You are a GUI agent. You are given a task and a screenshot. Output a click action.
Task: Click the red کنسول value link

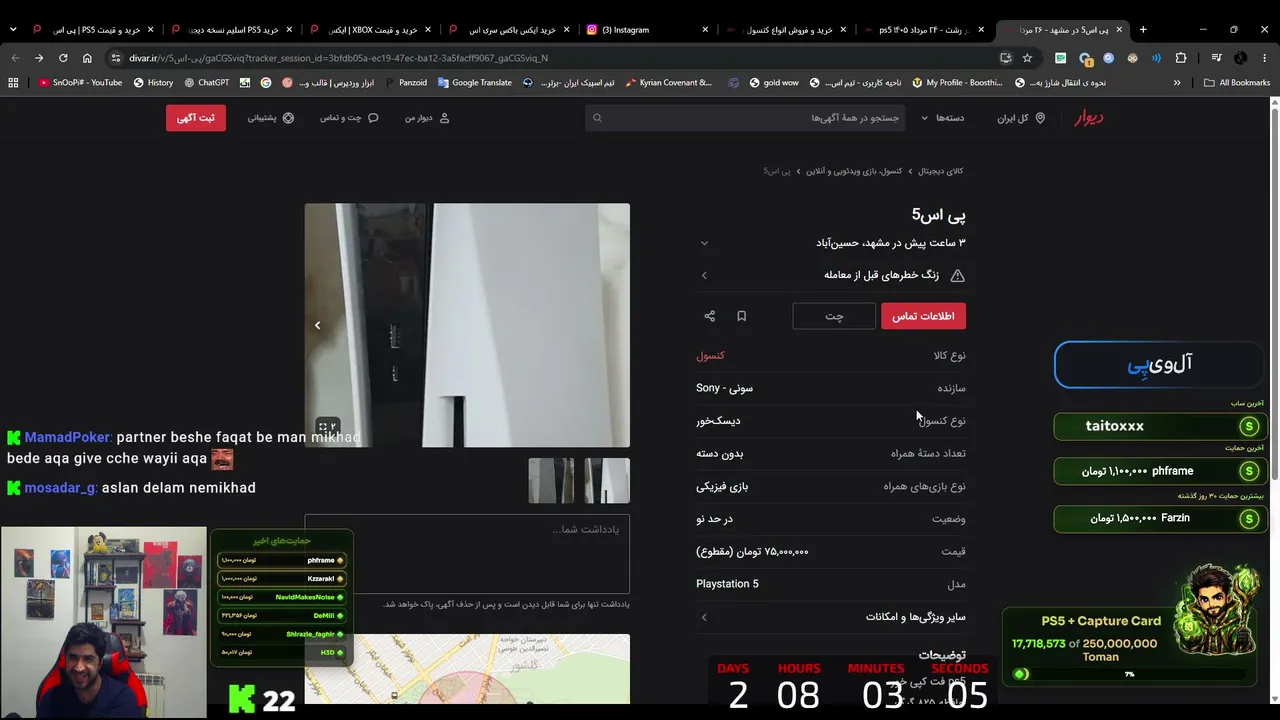pyautogui.click(x=710, y=355)
